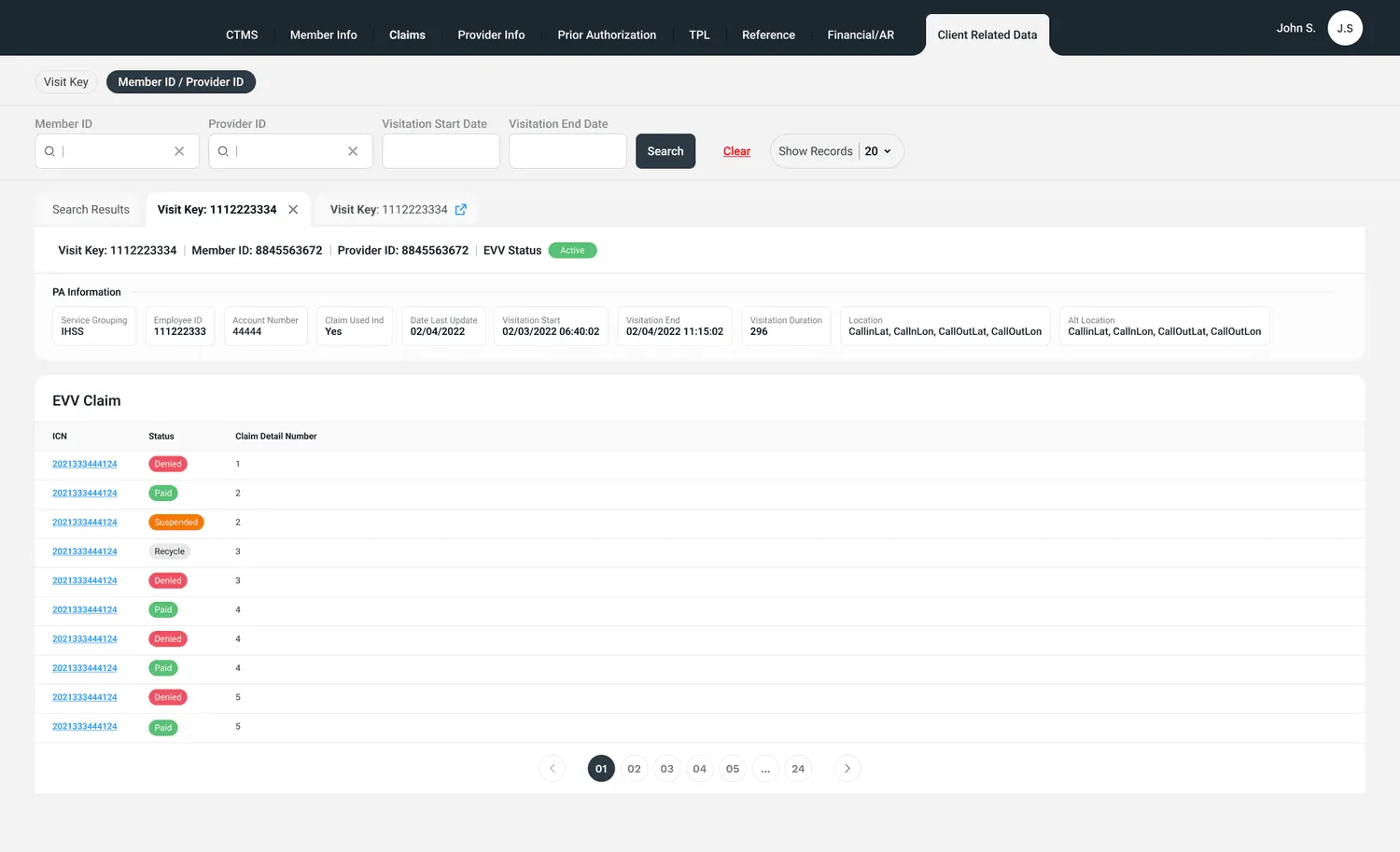This screenshot has width=1400, height=852.
Task: Click the Active EVV Status badge
Action: [572, 250]
